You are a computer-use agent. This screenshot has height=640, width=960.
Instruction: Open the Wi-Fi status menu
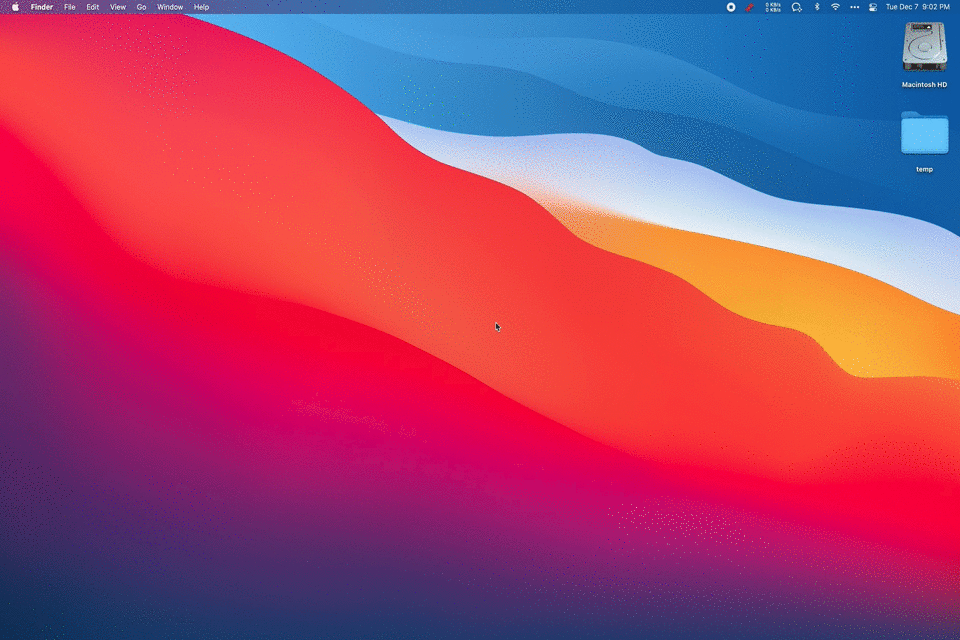(x=835, y=7)
